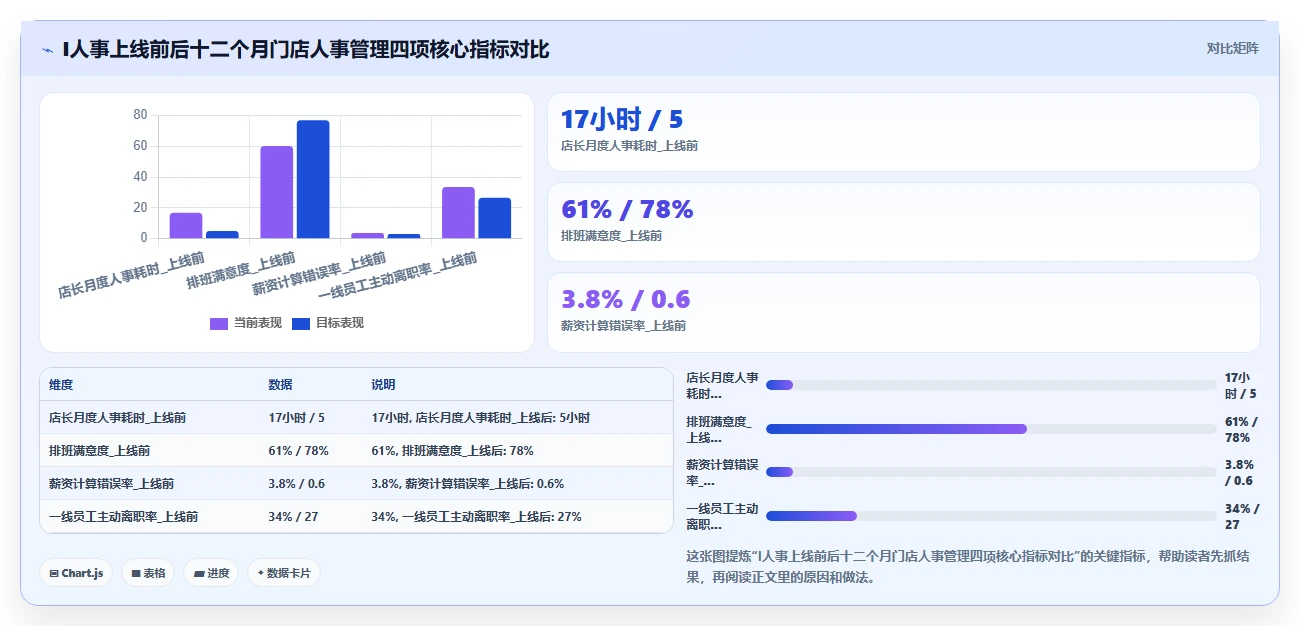Click description cell ending 上线后: 27%
Screen dimensions: 1300x626
coord(477,517)
